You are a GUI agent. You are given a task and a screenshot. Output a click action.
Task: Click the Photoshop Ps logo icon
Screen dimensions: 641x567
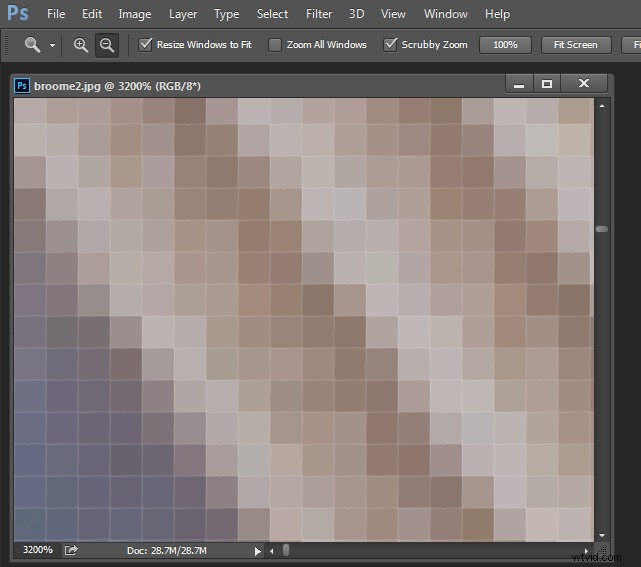point(18,13)
